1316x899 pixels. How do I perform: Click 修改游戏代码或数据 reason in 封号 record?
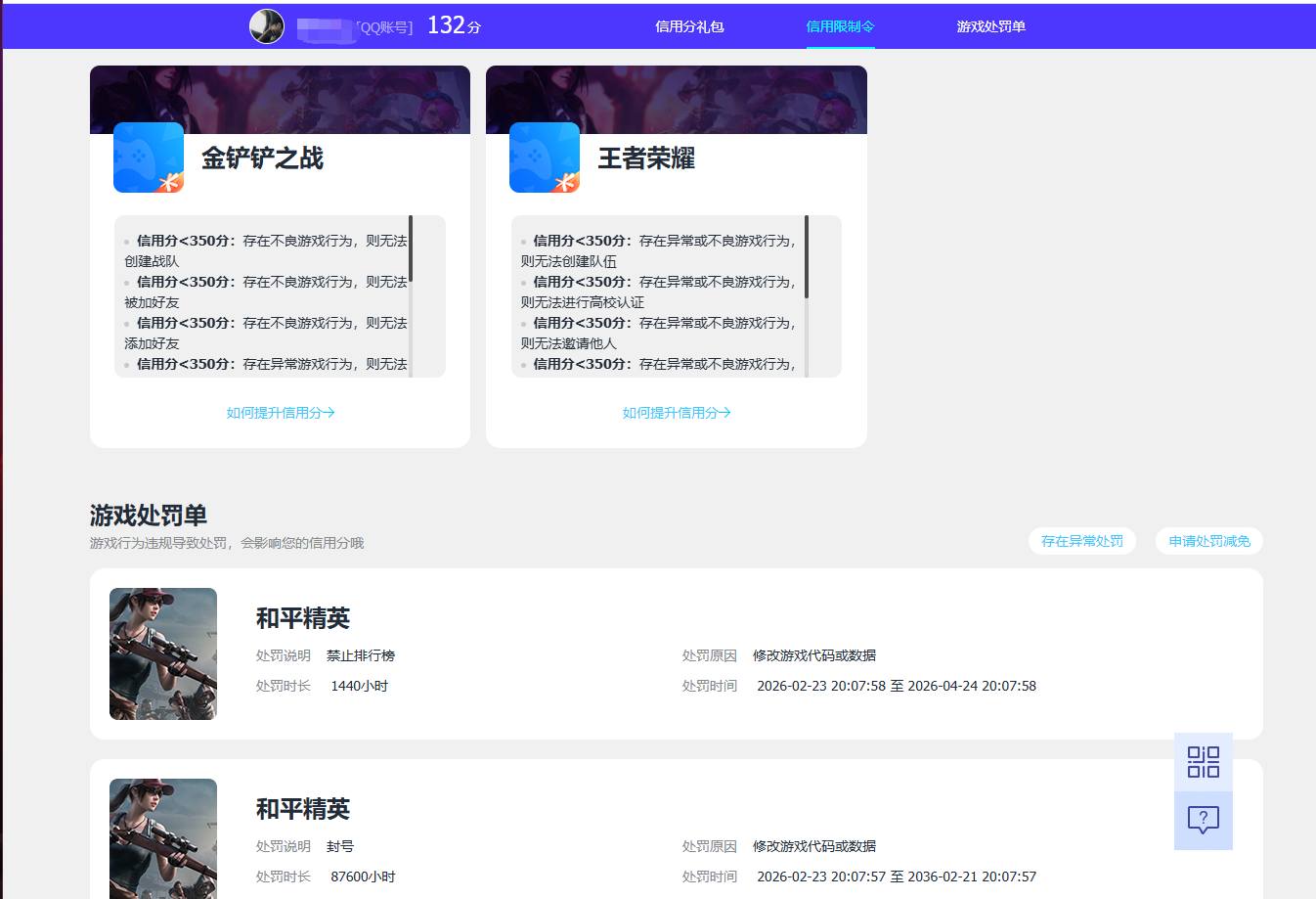(x=814, y=846)
